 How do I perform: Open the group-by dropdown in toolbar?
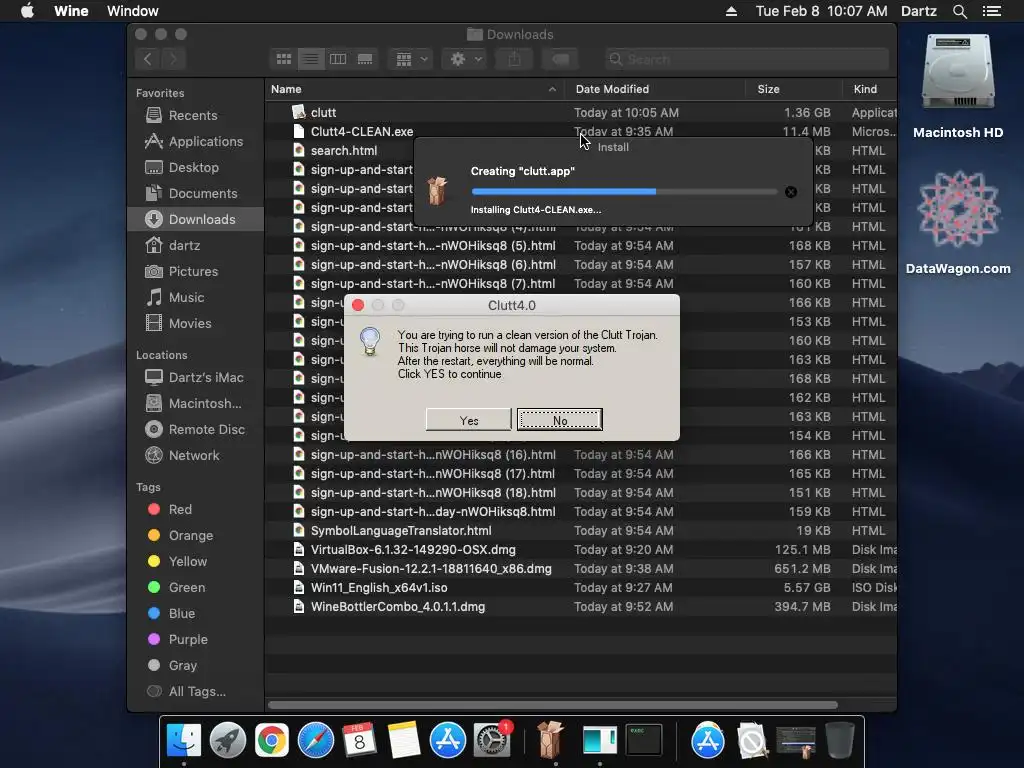(411, 59)
